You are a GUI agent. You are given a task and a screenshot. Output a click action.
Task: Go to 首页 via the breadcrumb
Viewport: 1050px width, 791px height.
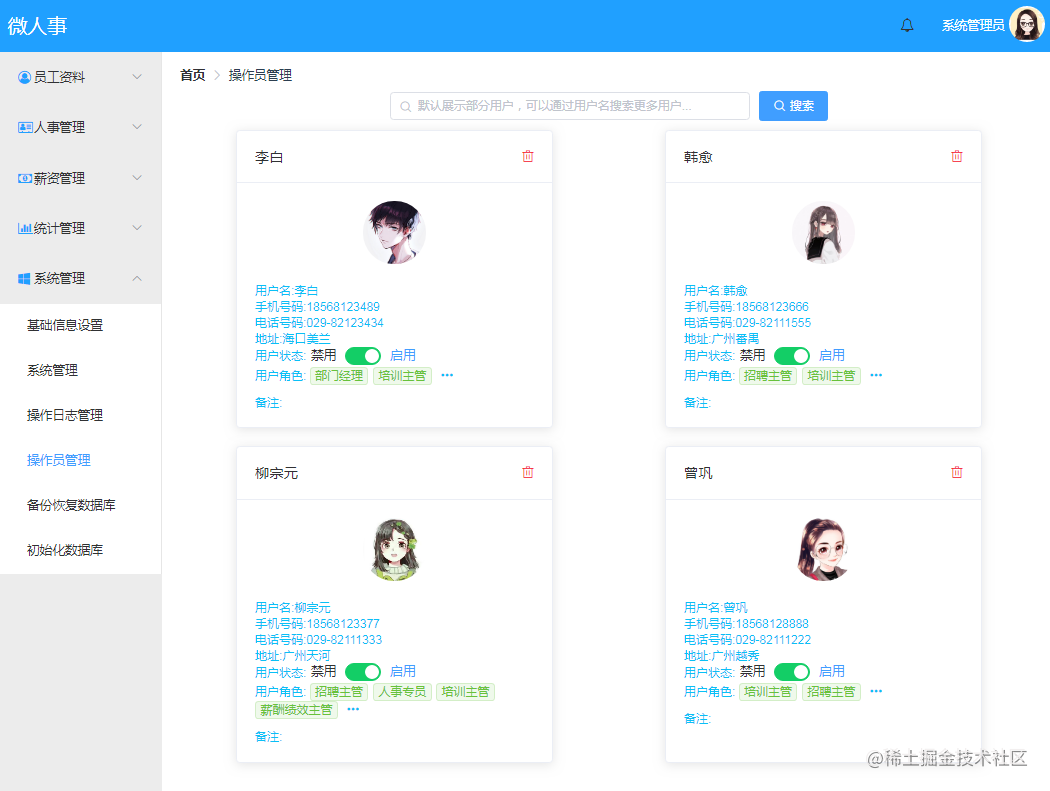pyautogui.click(x=193, y=75)
